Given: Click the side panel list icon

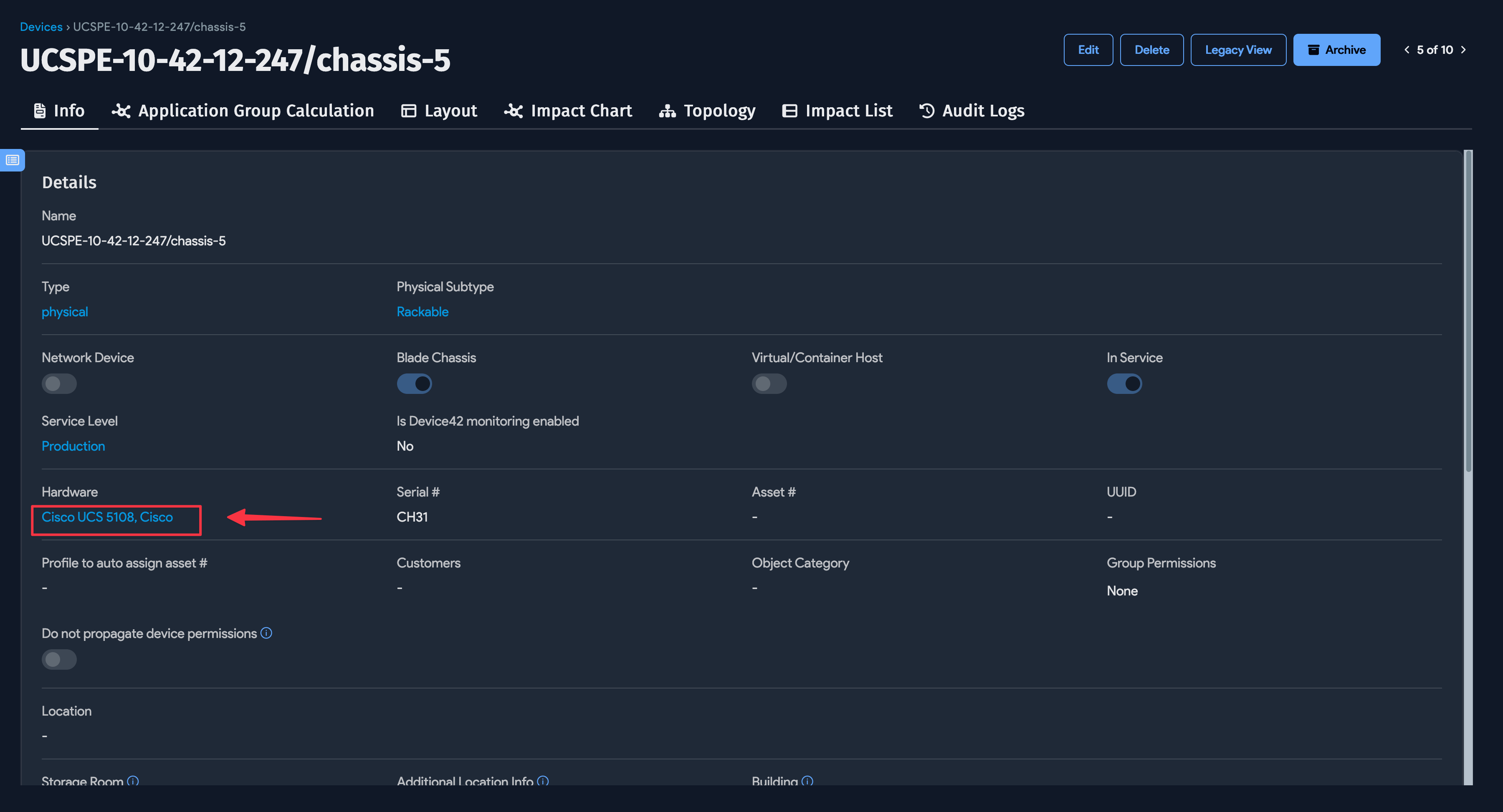Looking at the screenshot, I should click(x=12, y=160).
